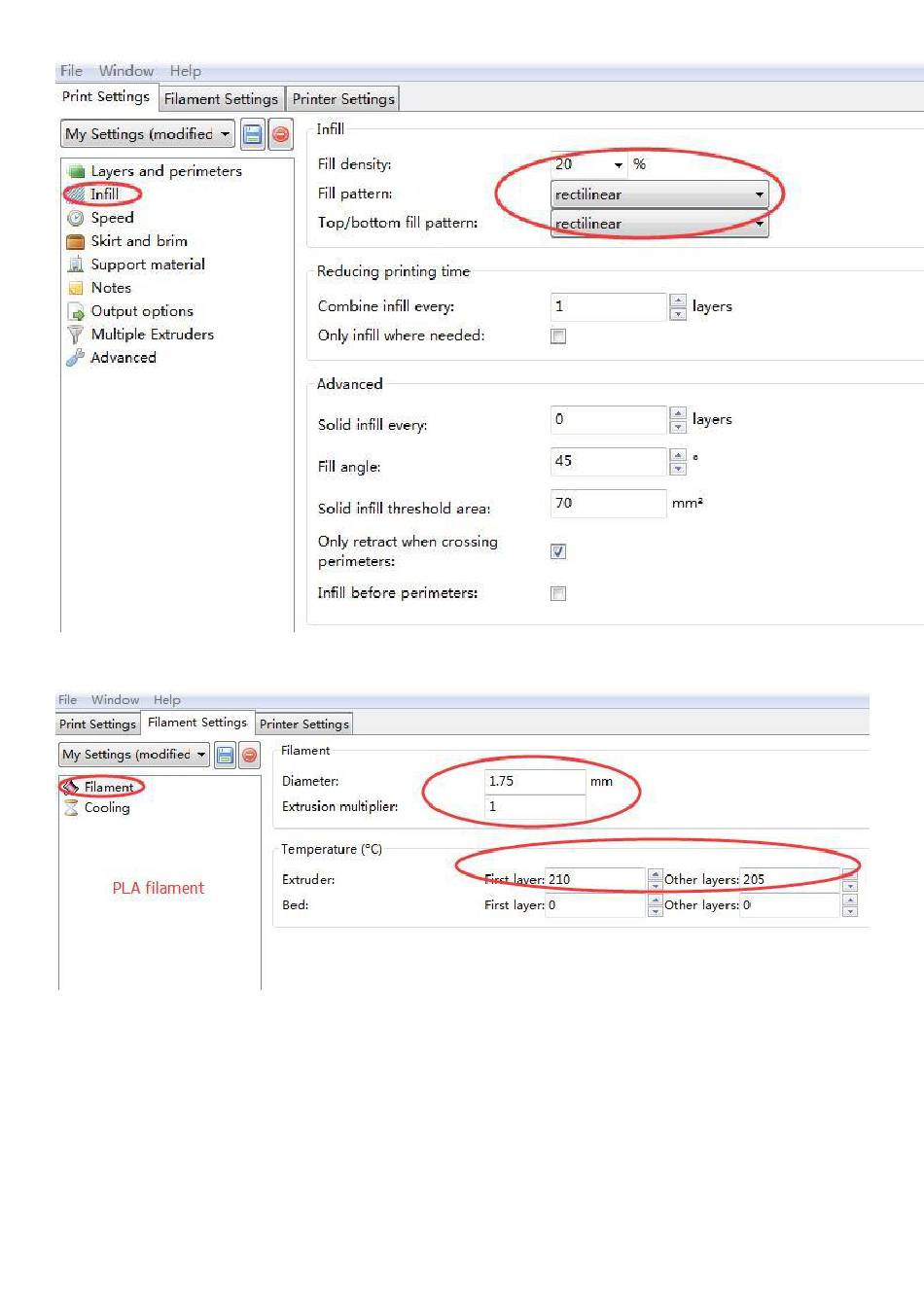Click the save preset disk icon in Filament Settings
The height and width of the screenshot is (1306, 924).
[x=225, y=755]
